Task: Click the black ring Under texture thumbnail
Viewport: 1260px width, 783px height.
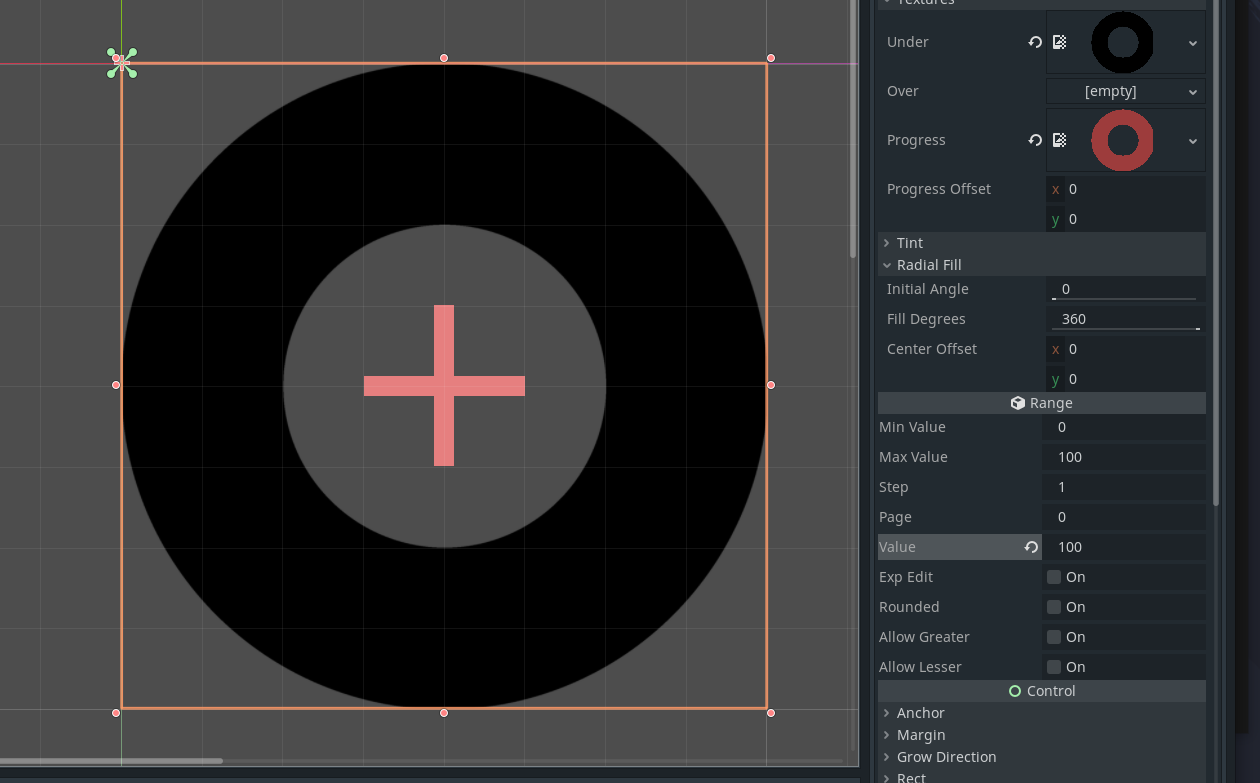Action: coord(1122,42)
